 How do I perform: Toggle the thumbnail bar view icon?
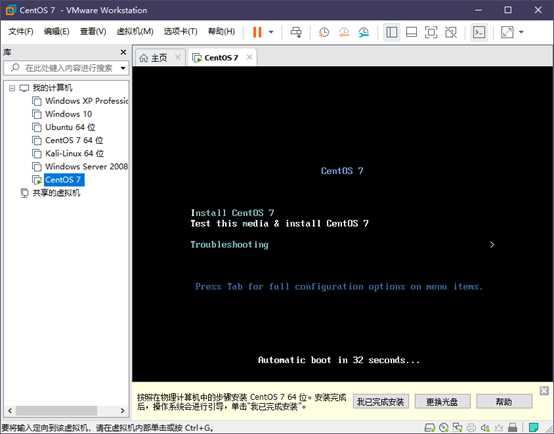click(x=411, y=32)
